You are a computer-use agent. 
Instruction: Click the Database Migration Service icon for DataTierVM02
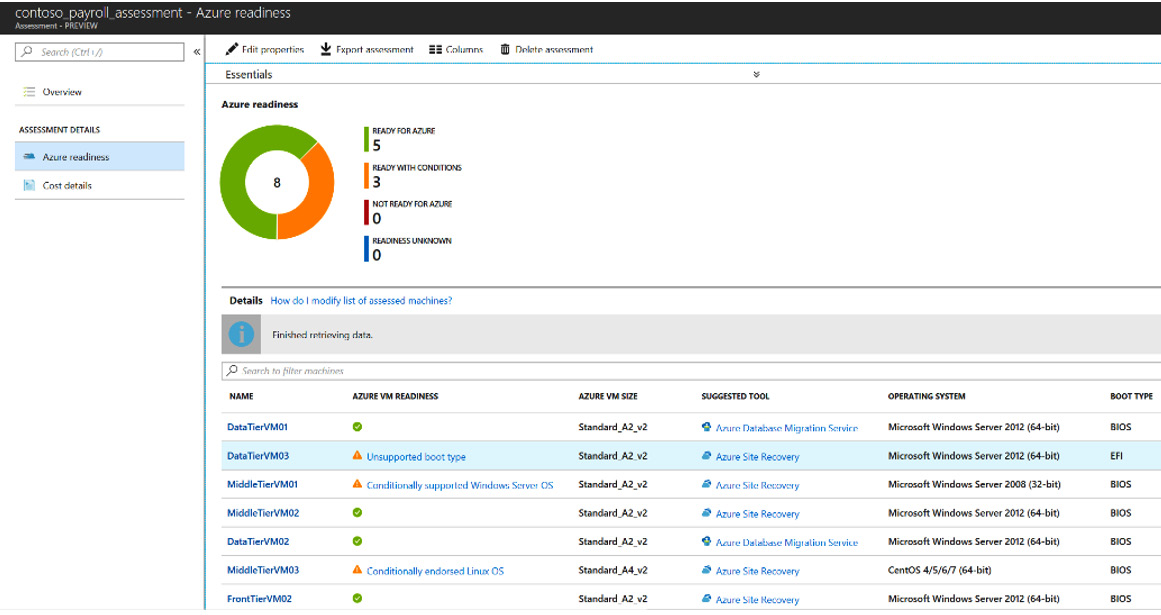(x=706, y=541)
